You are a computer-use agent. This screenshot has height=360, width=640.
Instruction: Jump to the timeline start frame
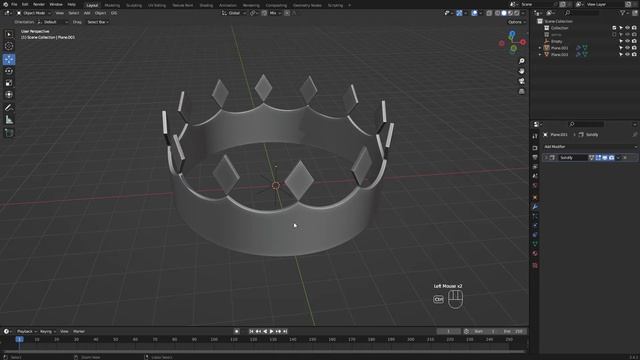[x=251, y=331]
